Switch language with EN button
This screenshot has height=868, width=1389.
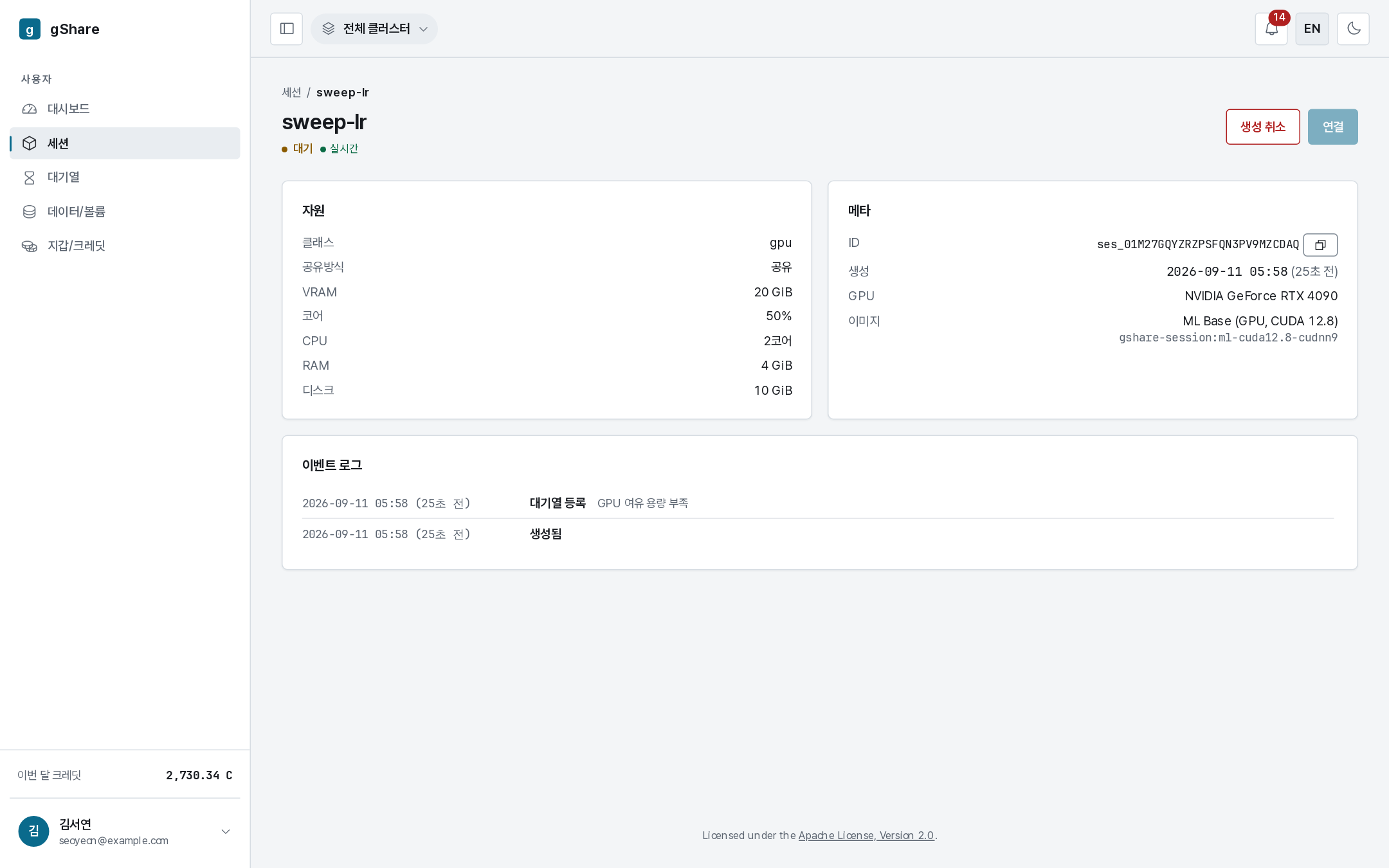(1312, 29)
